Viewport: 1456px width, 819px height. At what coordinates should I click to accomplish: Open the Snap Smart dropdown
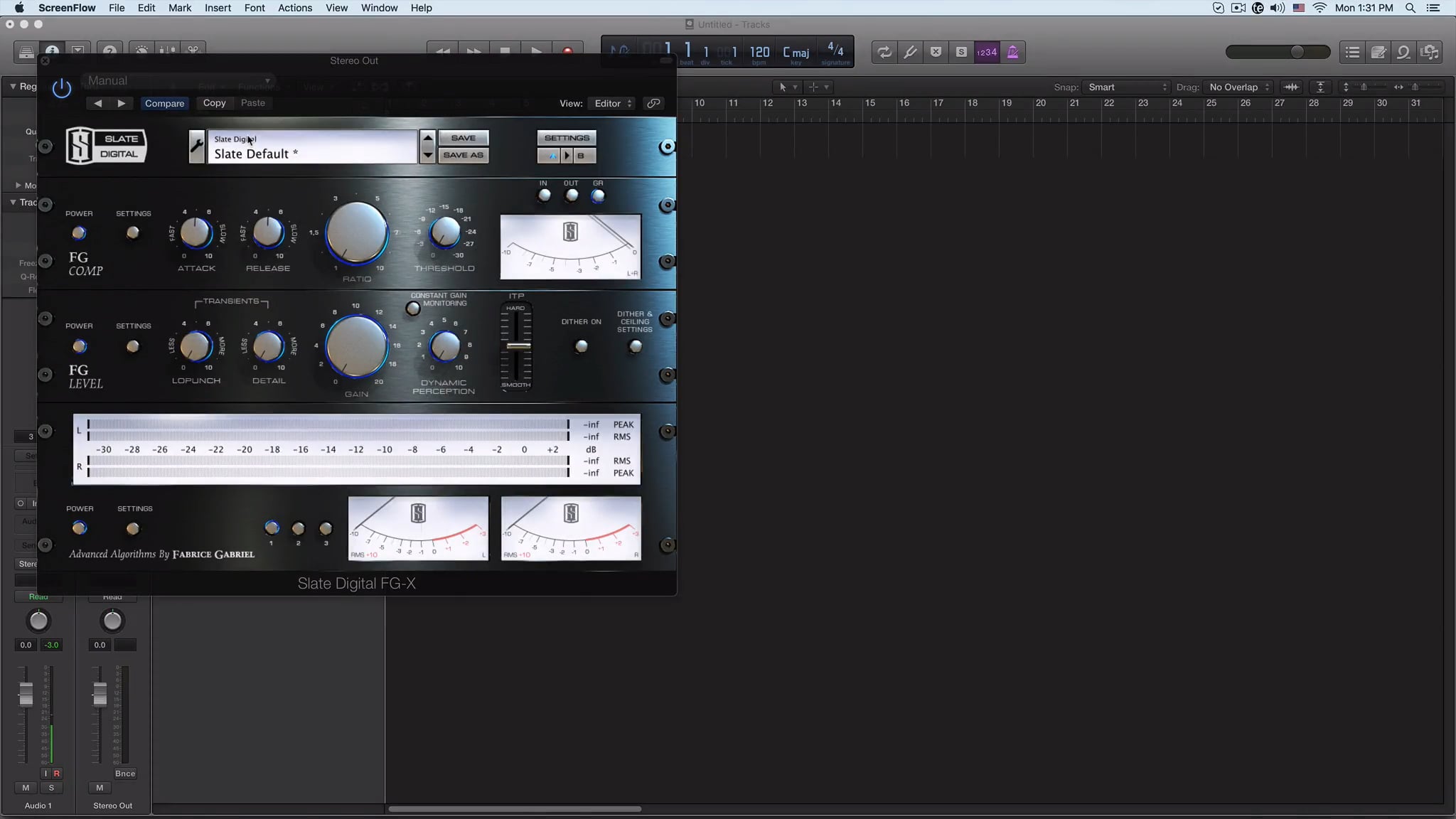point(1126,87)
